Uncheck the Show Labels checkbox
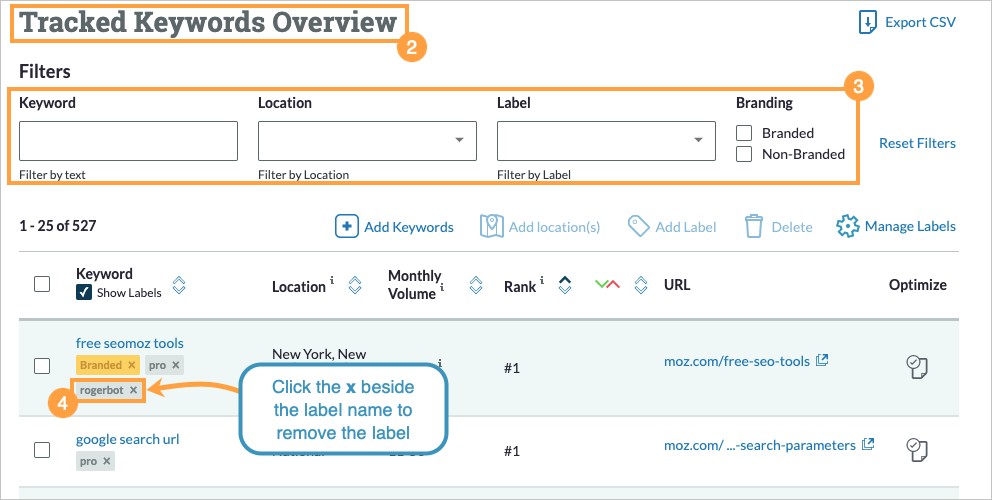The width and height of the screenshot is (992, 500). [84, 293]
